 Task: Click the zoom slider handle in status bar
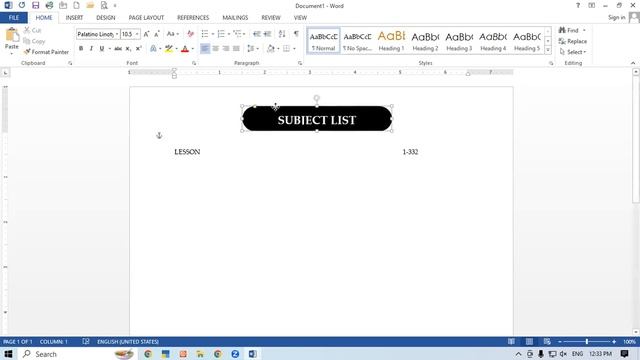click(x=587, y=342)
